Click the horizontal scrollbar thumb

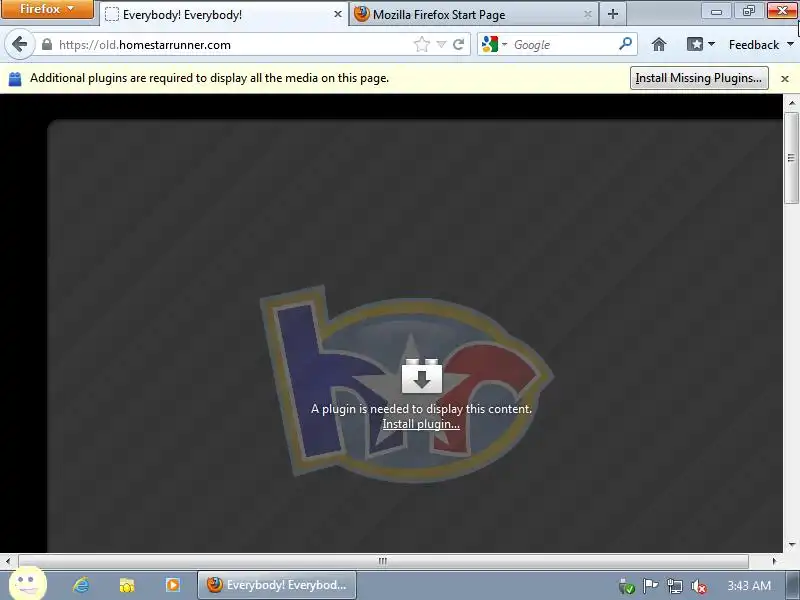[383, 561]
